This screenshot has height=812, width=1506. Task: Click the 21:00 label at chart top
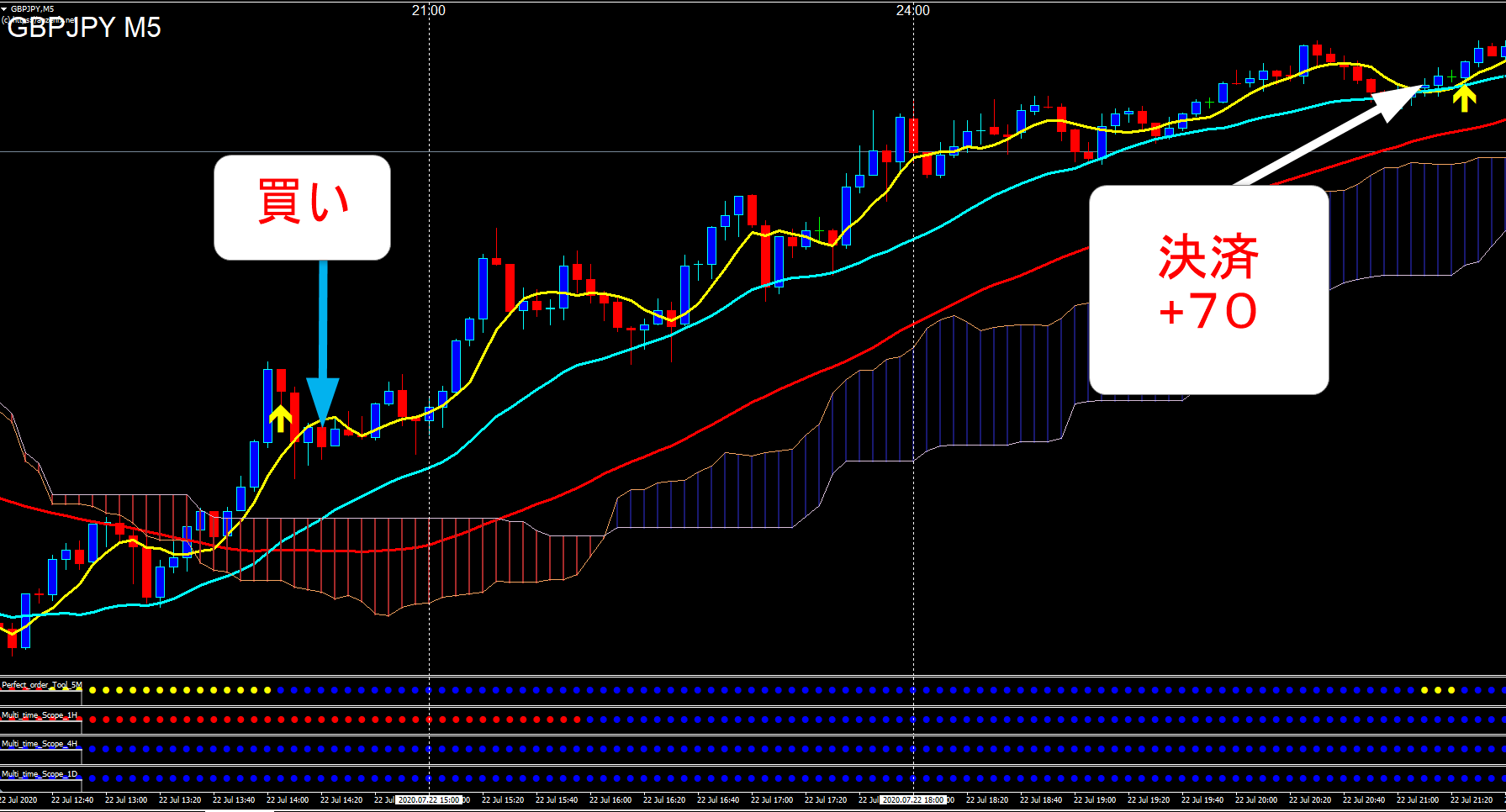tap(429, 10)
